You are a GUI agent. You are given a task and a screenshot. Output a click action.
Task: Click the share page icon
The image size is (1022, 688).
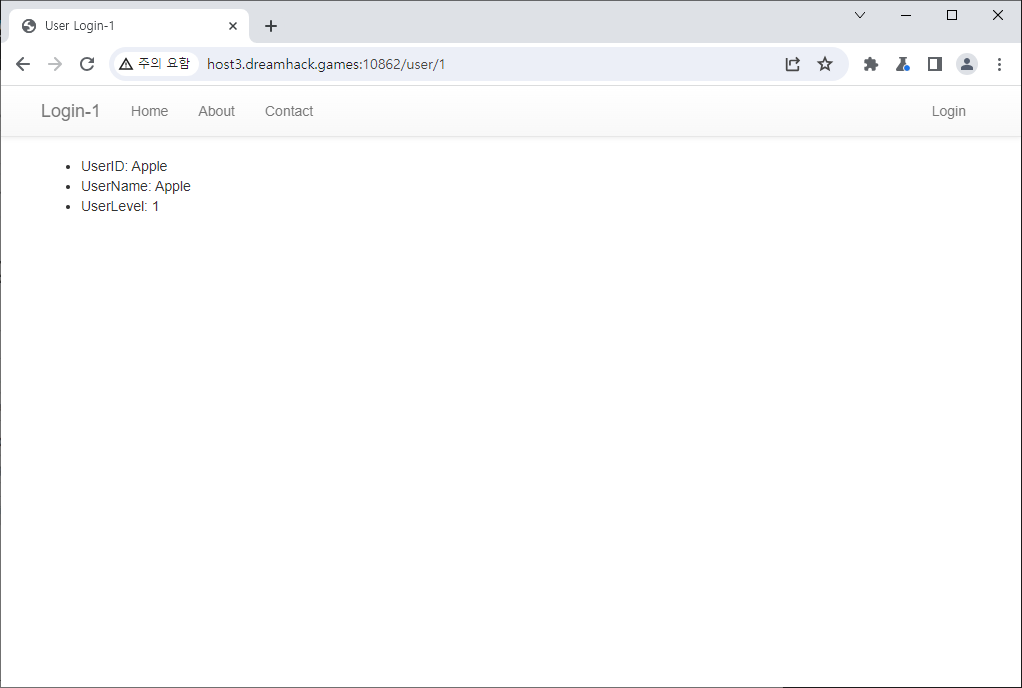(x=792, y=64)
